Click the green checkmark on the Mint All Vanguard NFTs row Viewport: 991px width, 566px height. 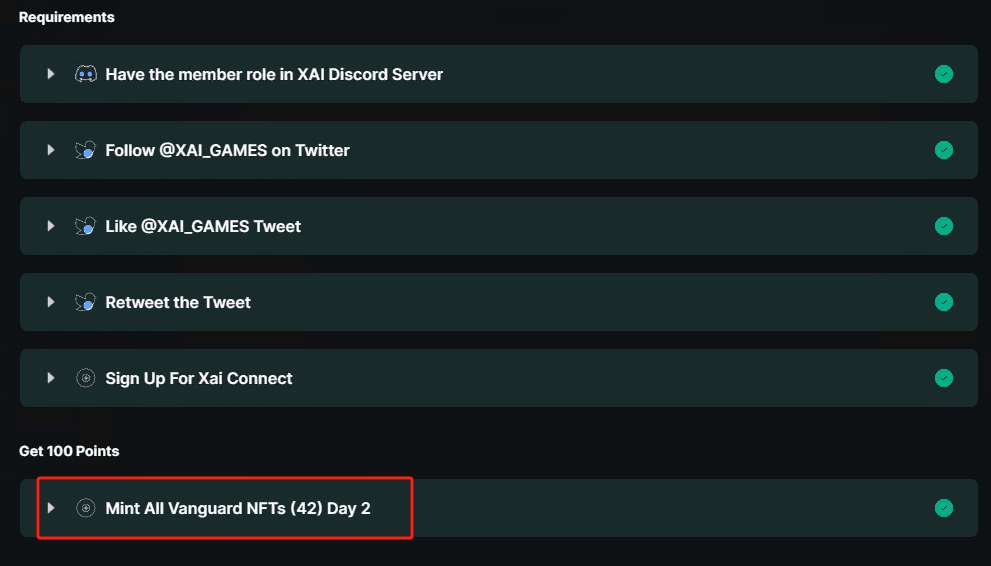(943, 508)
